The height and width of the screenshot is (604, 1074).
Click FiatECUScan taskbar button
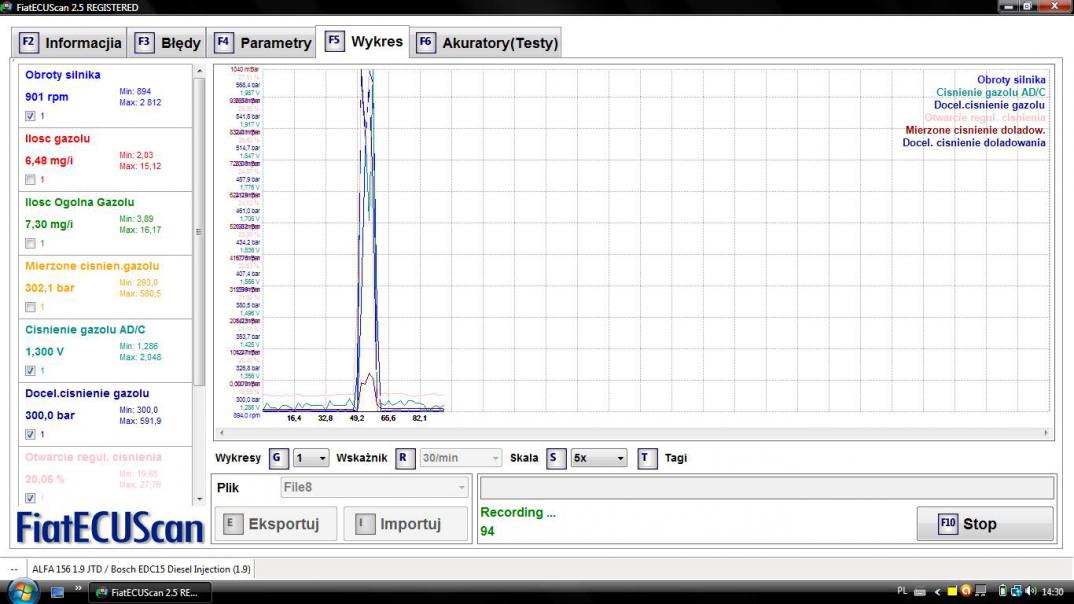point(150,592)
